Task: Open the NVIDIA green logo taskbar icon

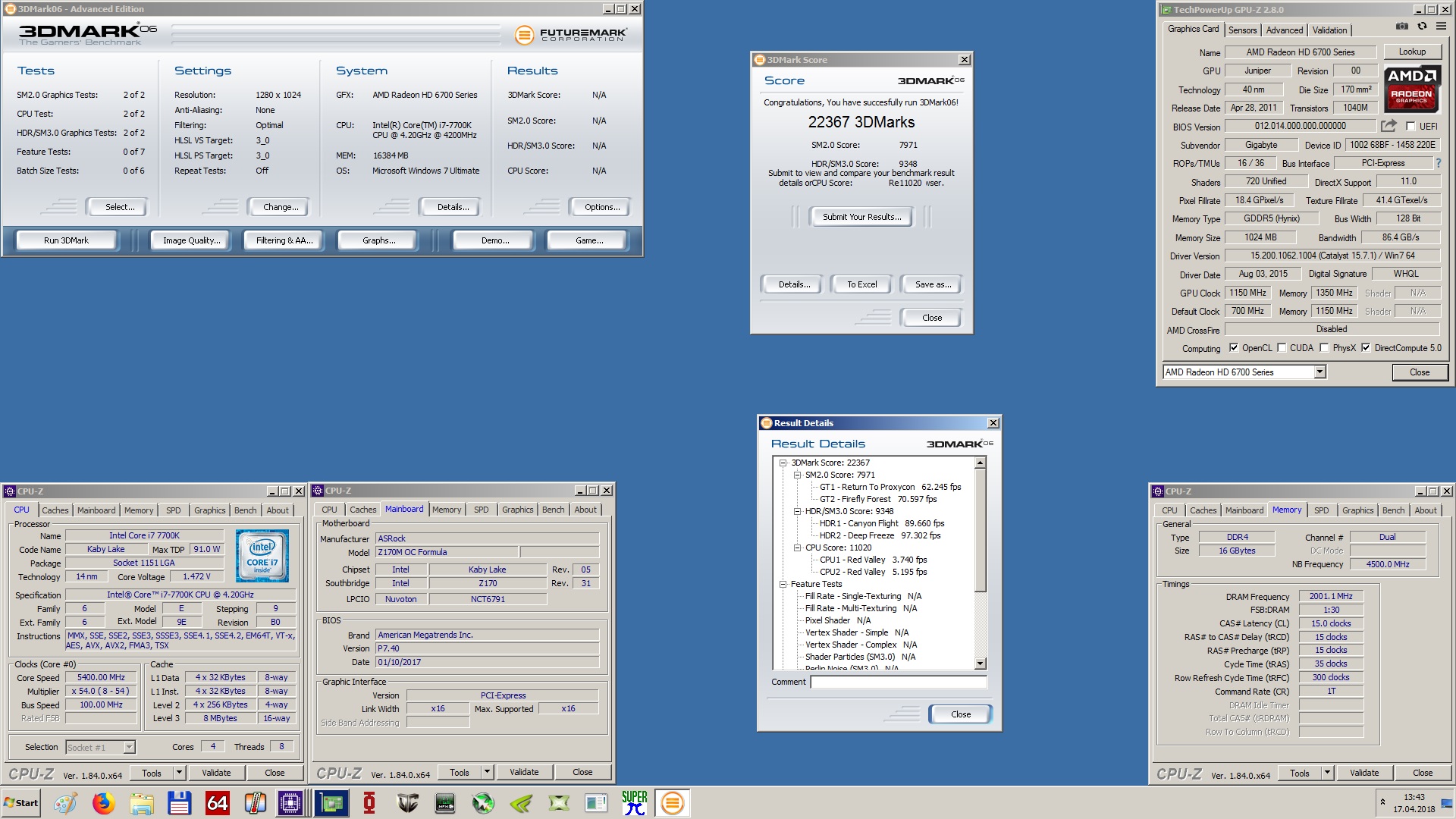Action: click(x=521, y=802)
